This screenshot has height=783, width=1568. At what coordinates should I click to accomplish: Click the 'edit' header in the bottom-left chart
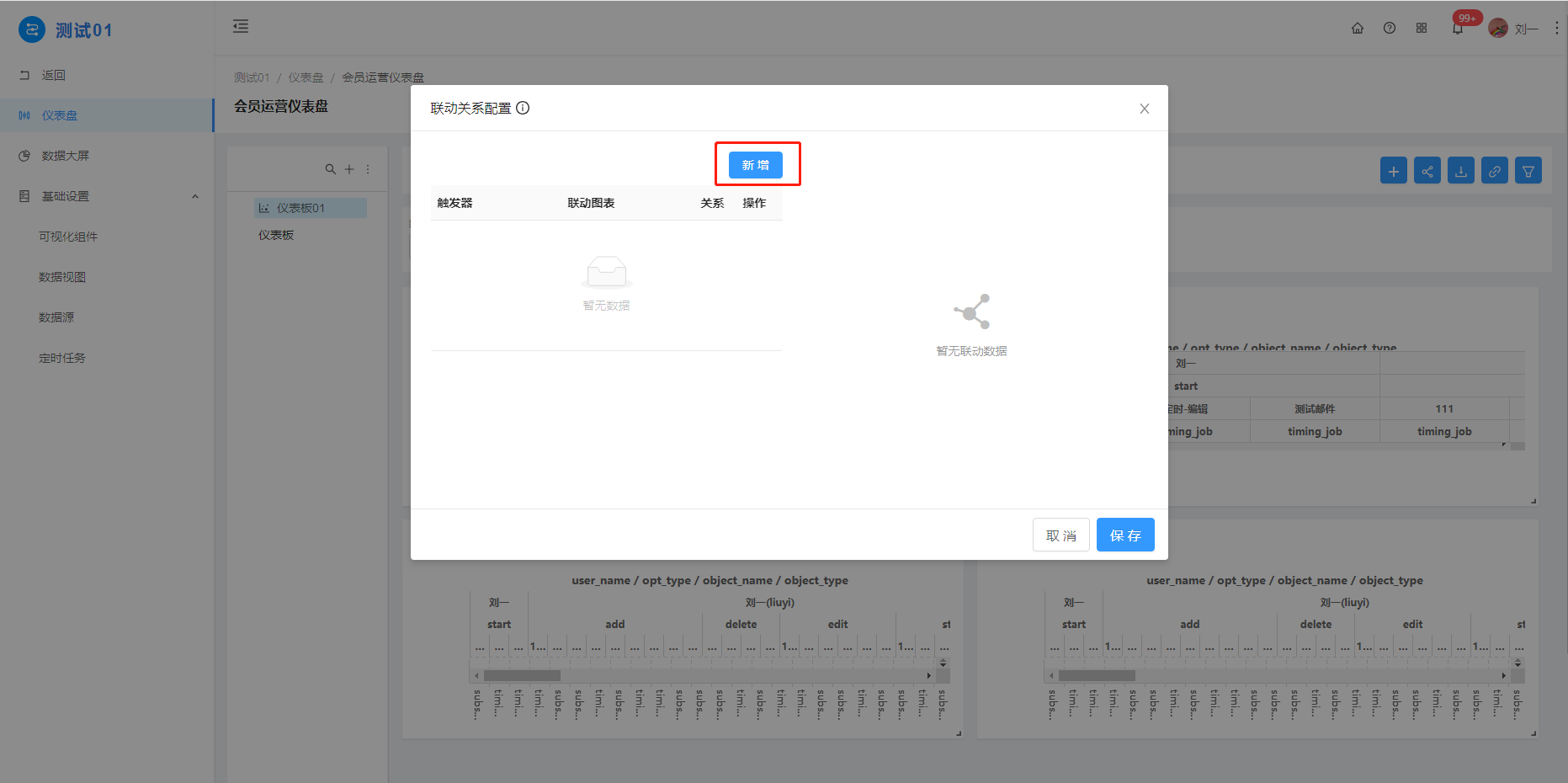(x=837, y=624)
